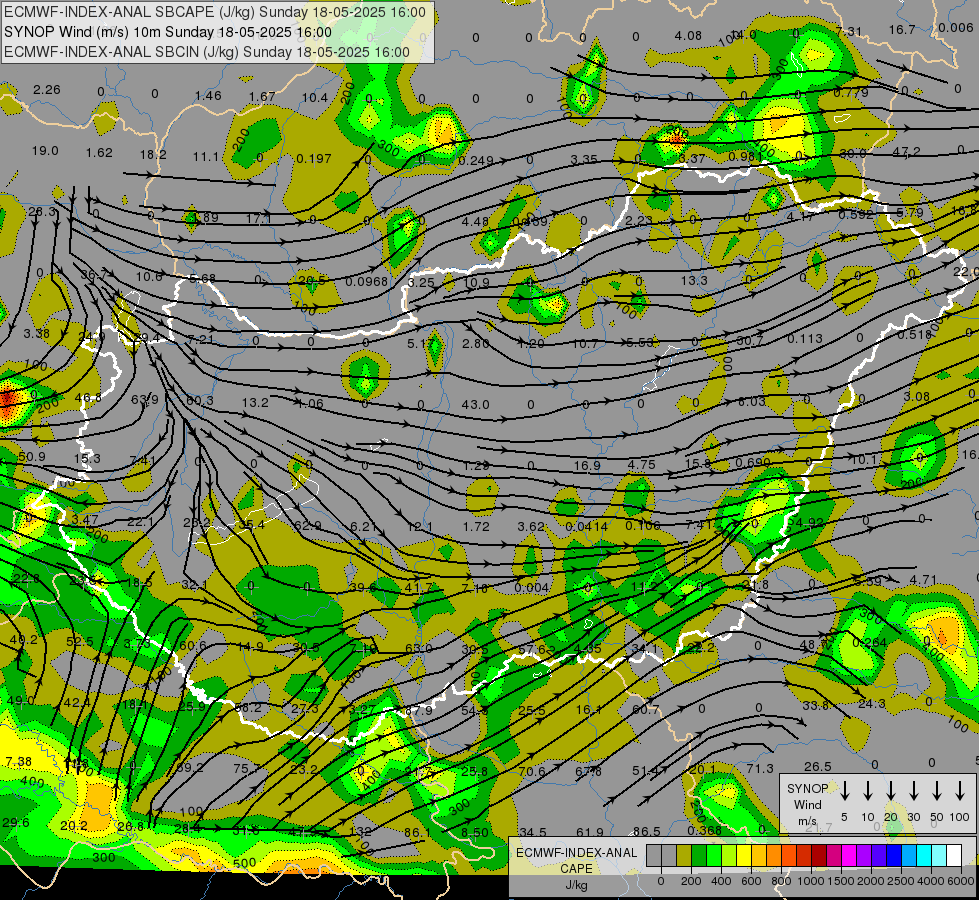The image size is (979, 900).
Task: Click the 62.9 map value
Action: [307, 526]
